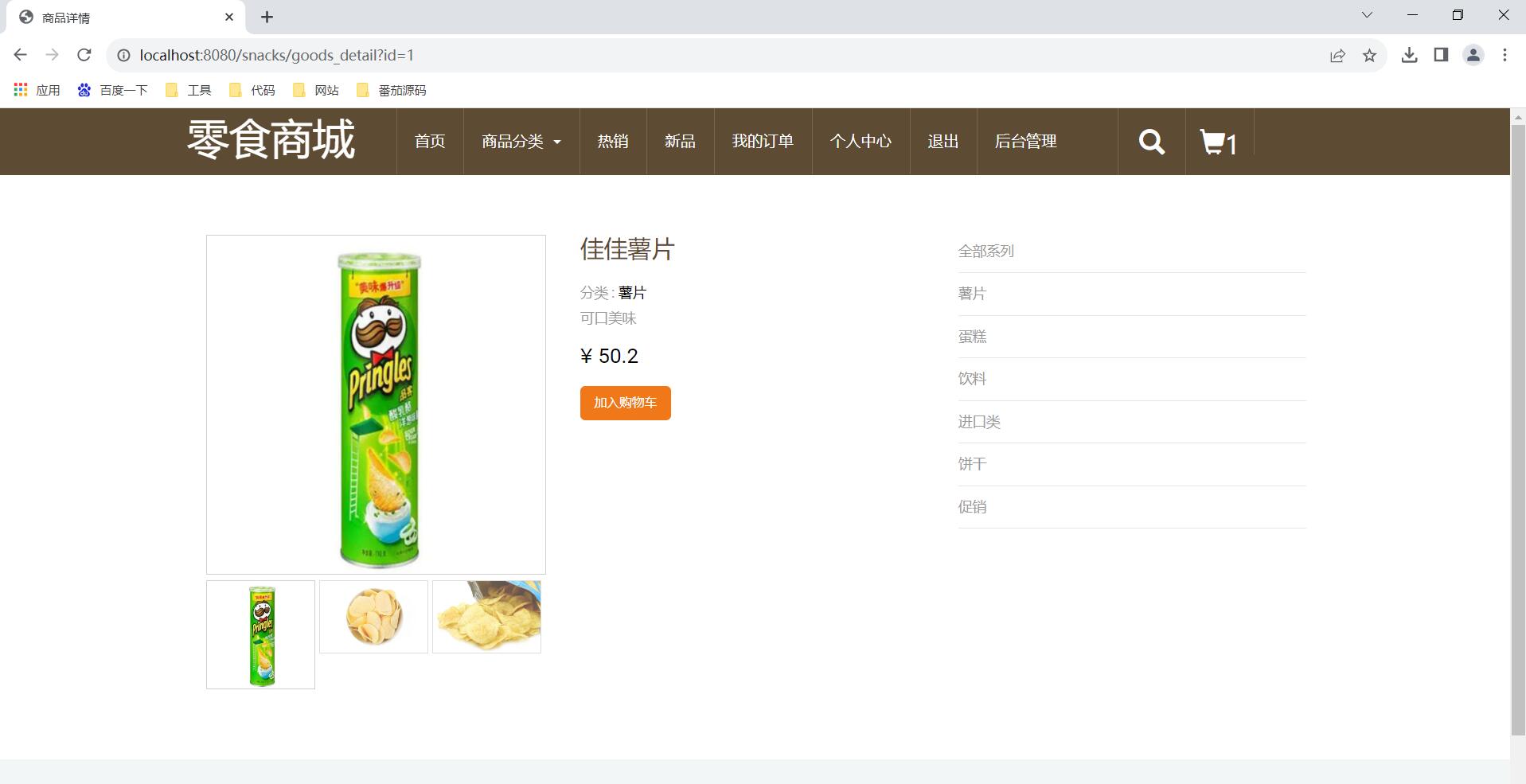
Task: Click the 可口美味 description text
Action: [608, 318]
